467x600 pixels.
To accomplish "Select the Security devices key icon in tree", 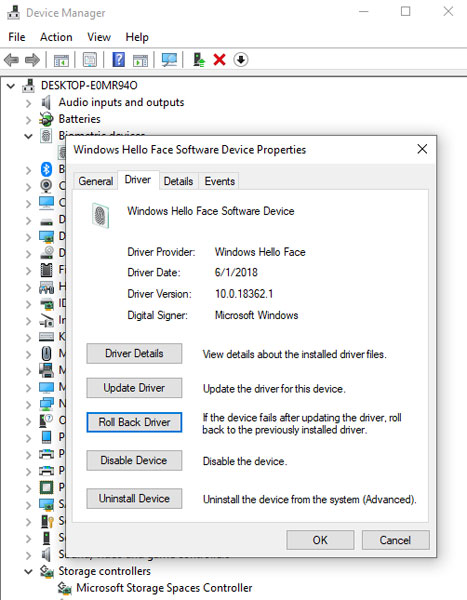I will click(x=46, y=521).
